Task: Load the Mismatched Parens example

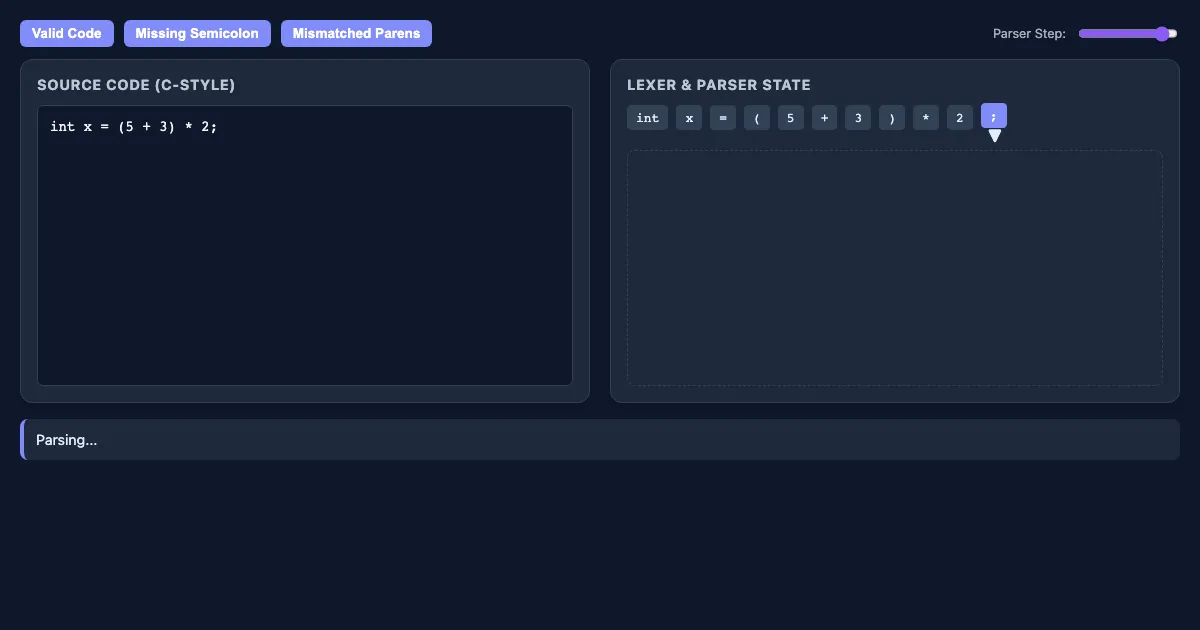Action: point(356,34)
